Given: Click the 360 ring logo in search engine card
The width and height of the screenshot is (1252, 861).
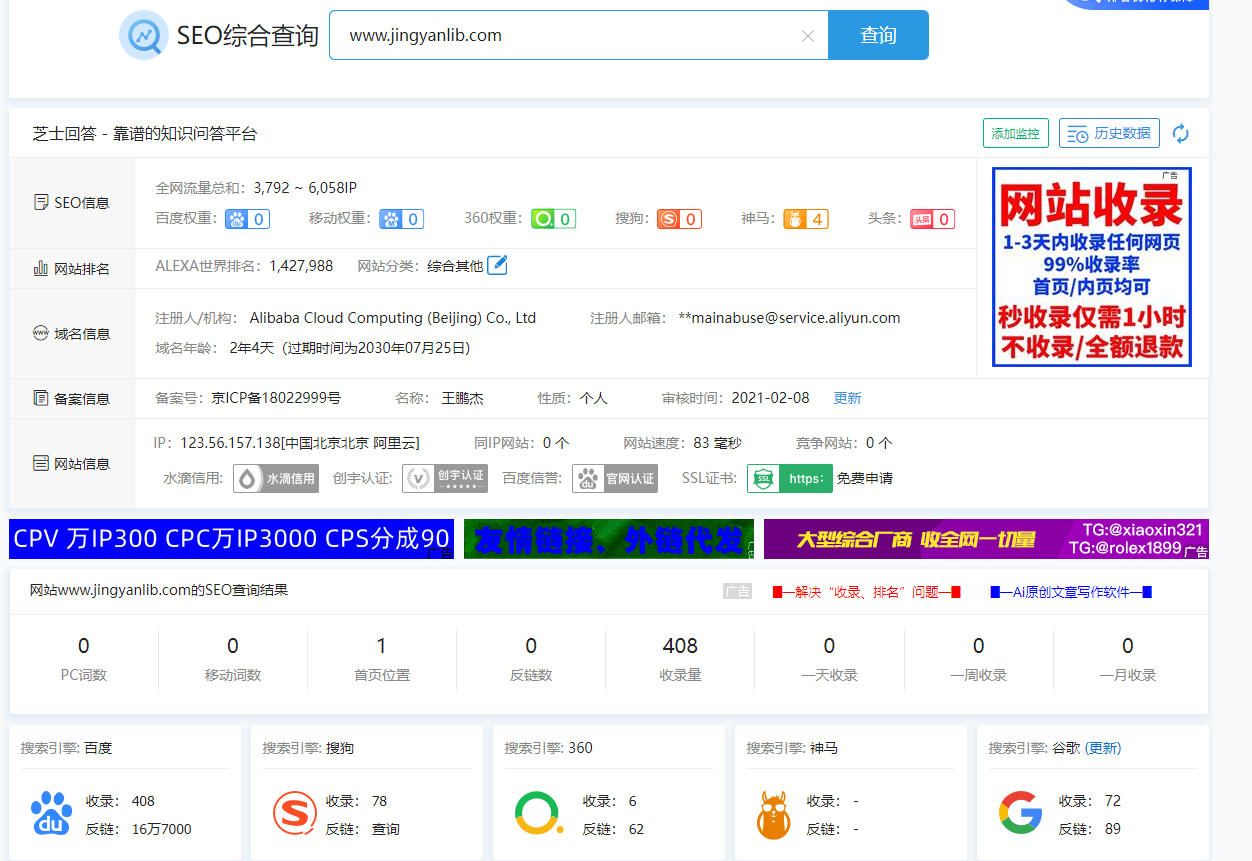Looking at the screenshot, I should [x=538, y=813].
